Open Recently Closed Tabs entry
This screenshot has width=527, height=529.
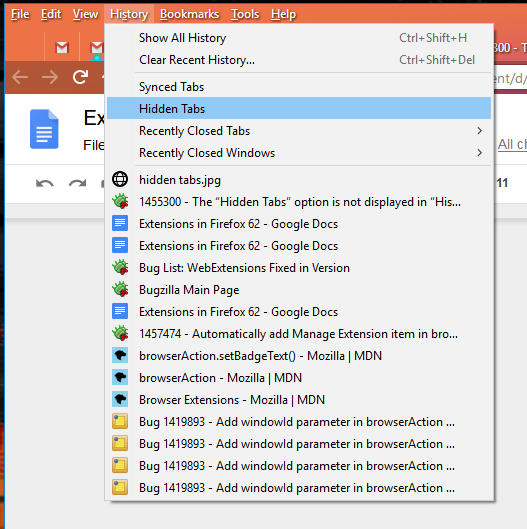coord(299,131)
